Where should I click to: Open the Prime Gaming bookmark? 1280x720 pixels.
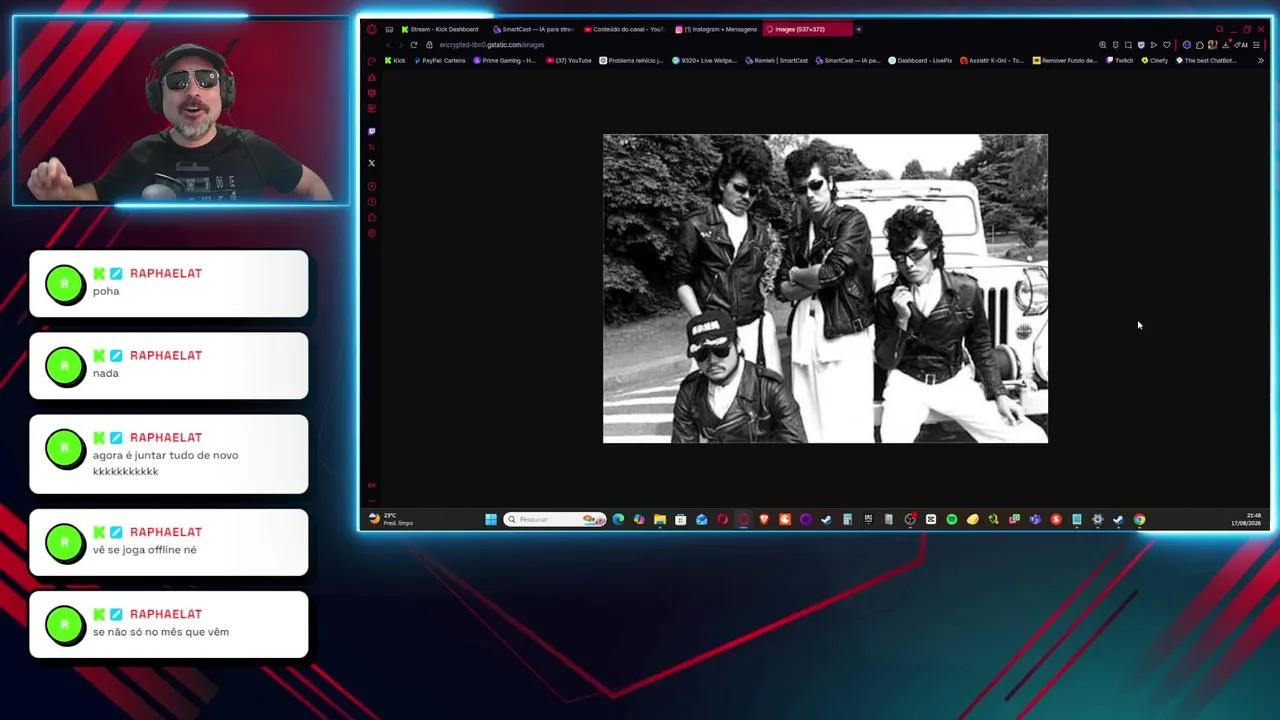[505, 61]
